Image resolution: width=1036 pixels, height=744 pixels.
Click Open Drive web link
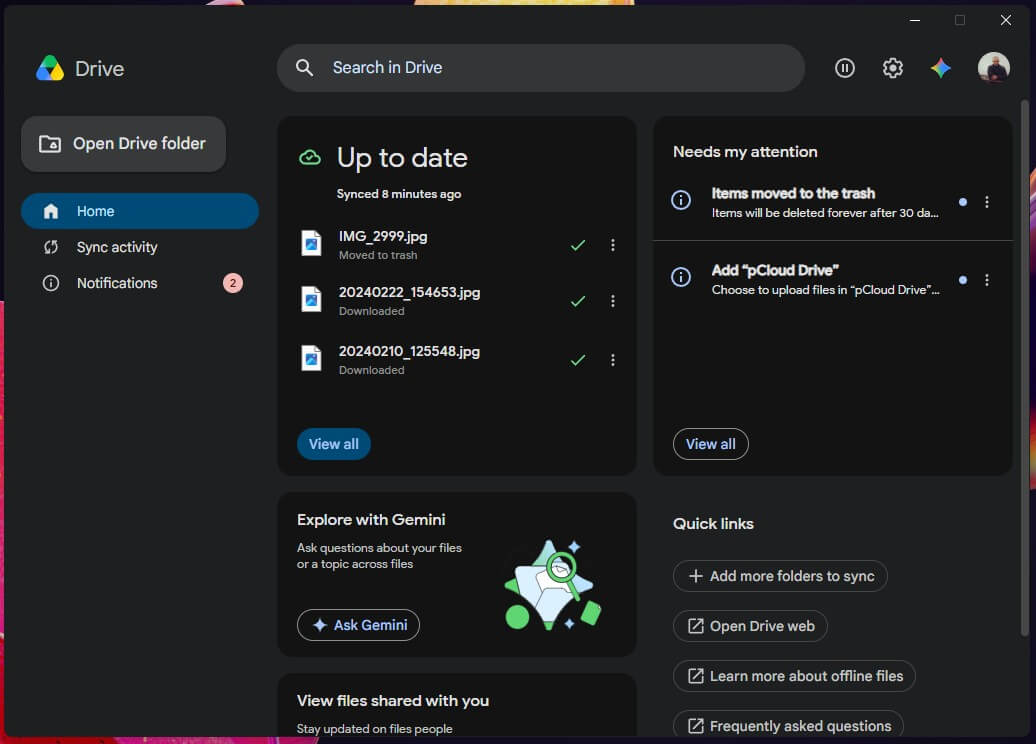tap(750, 626)
